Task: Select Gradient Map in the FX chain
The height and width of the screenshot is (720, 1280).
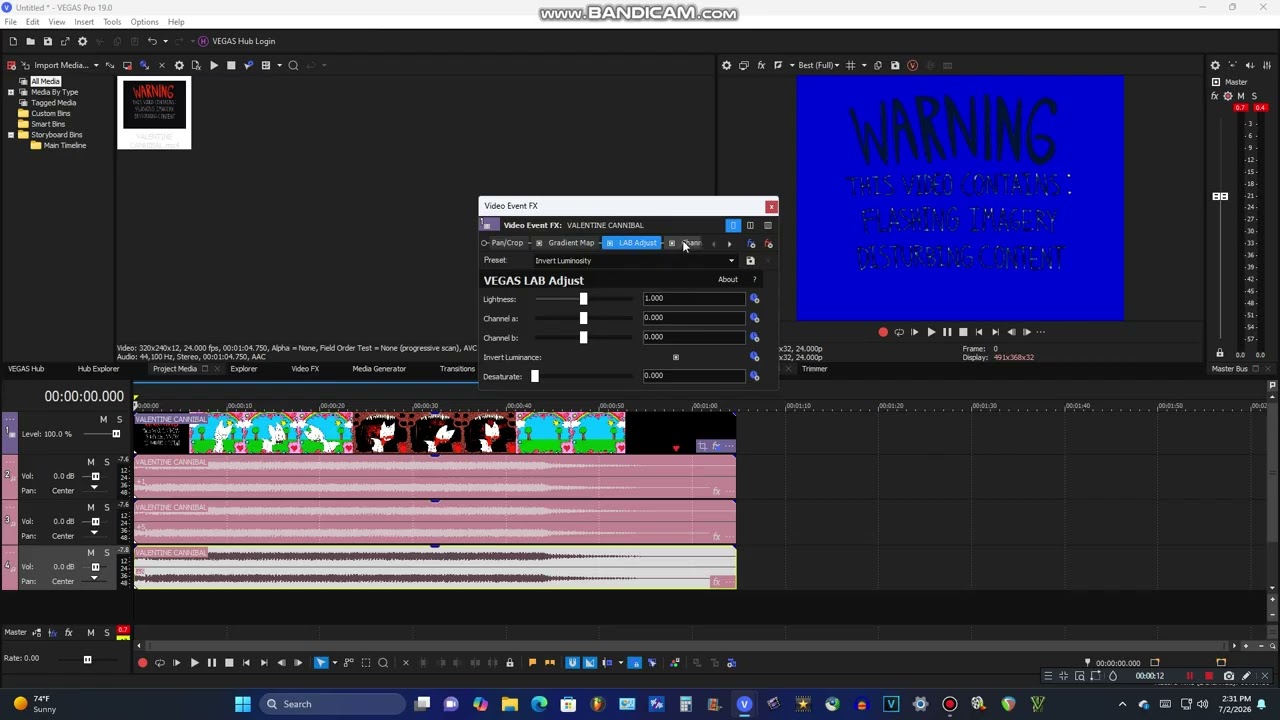Action: coord(571,243)
